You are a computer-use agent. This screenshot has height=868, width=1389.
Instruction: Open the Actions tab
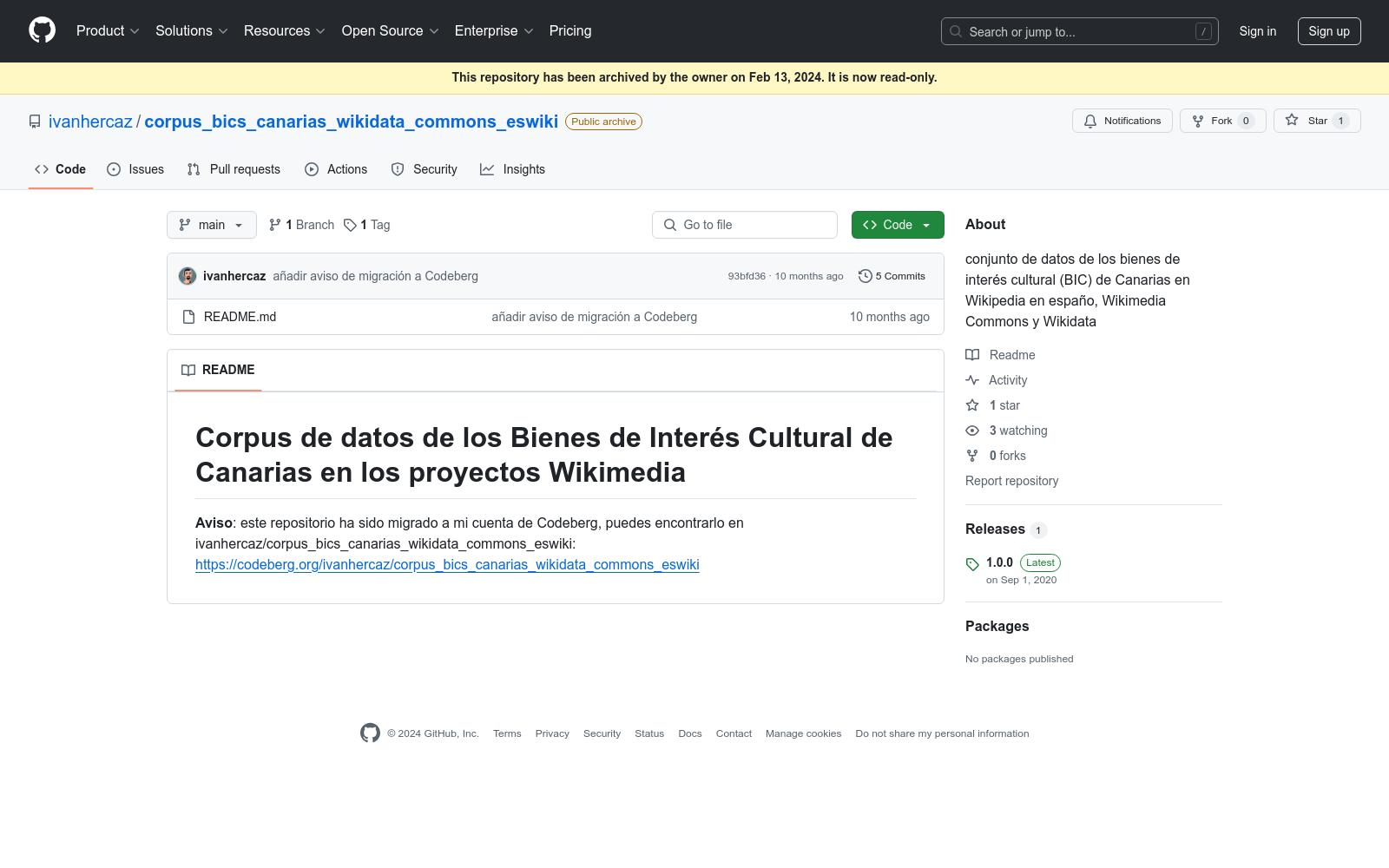(336, 169)
